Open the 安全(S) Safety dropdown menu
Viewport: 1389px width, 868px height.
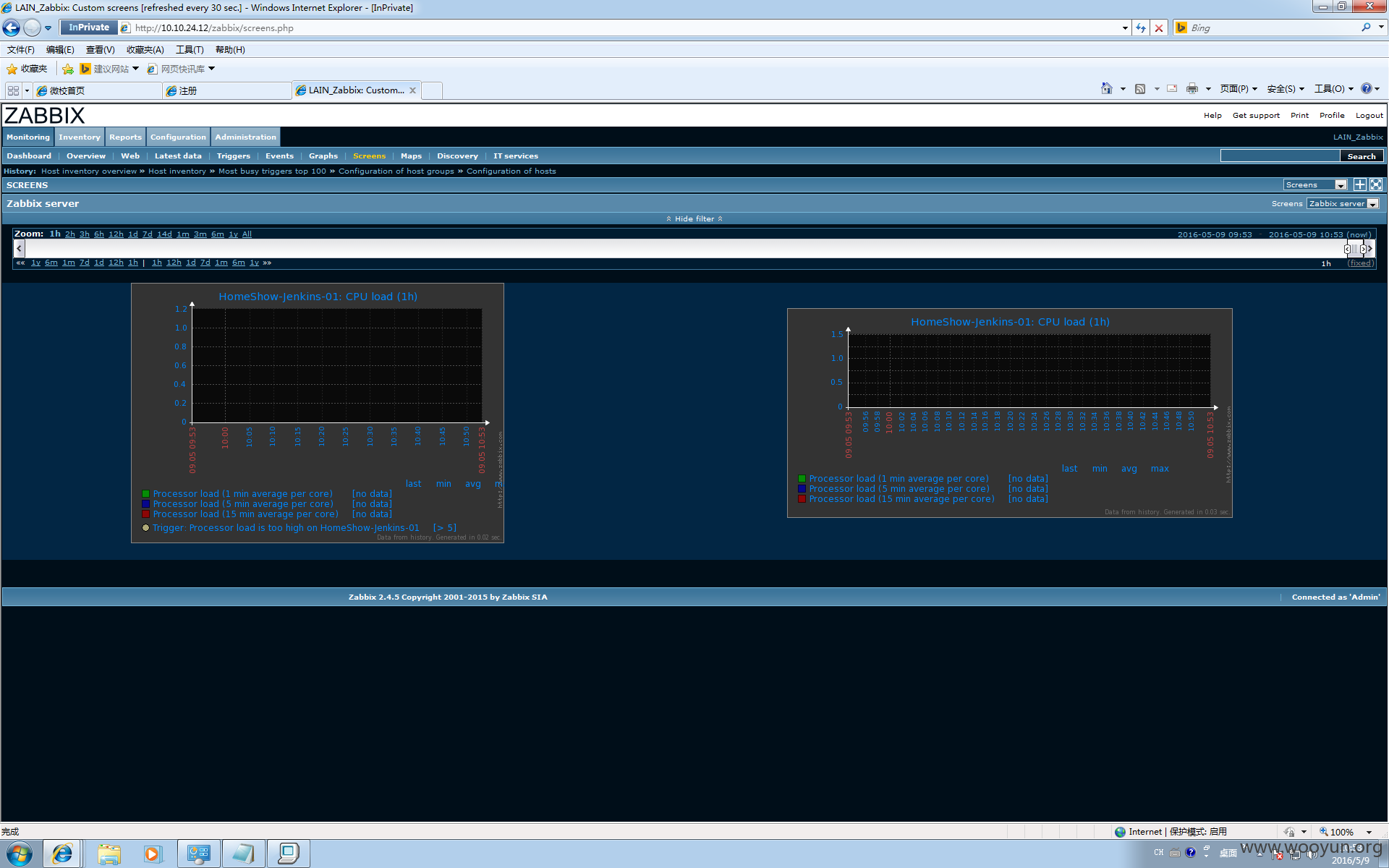click(1286, 88)
